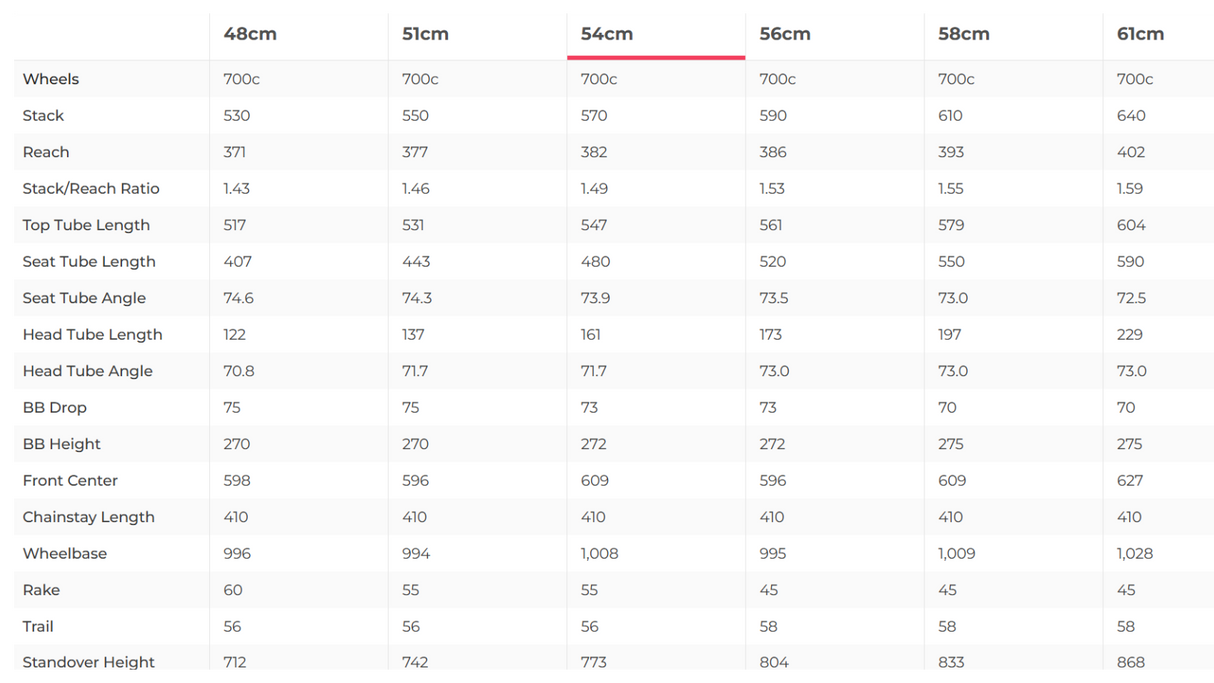Select the 51cm size column header
This screenshot has height=683, width=1214.
point(425,34)
